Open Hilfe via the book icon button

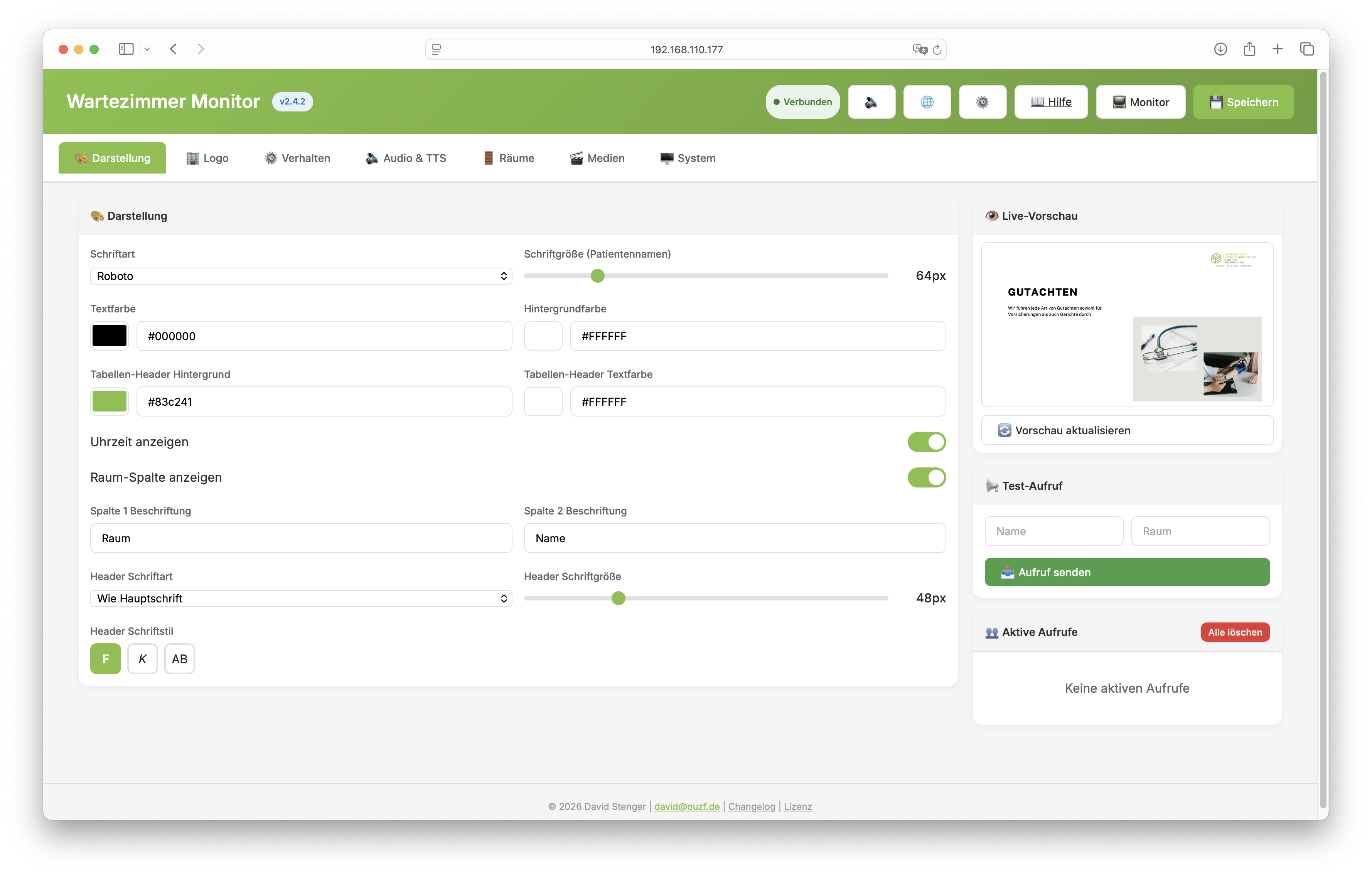coord(1051,101)
